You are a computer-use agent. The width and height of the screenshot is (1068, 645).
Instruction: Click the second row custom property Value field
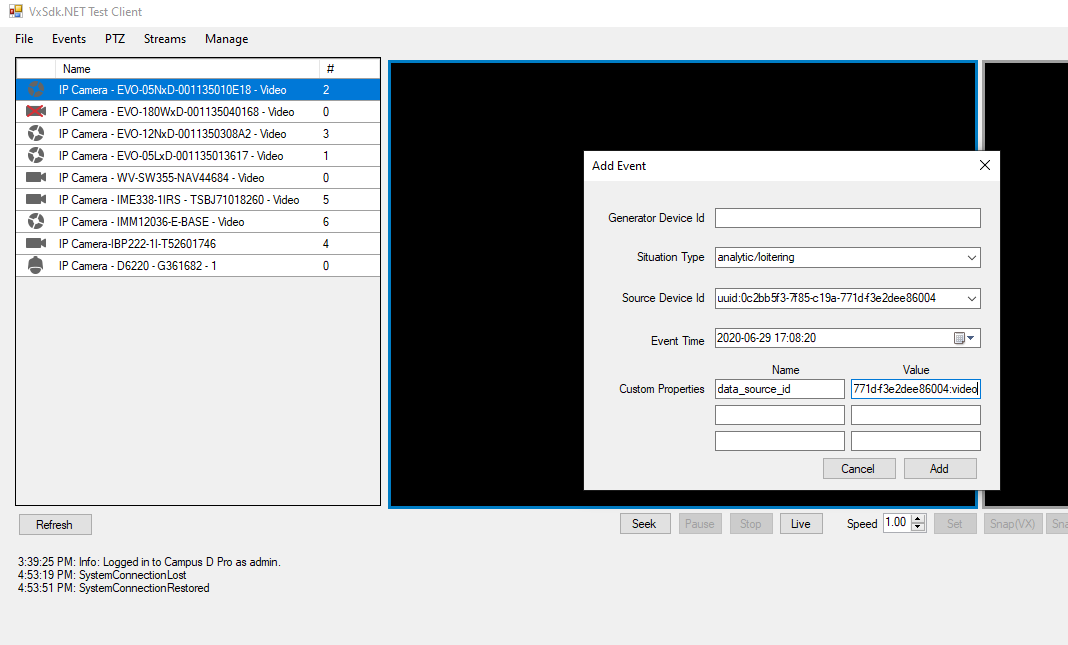click(915, 415)
